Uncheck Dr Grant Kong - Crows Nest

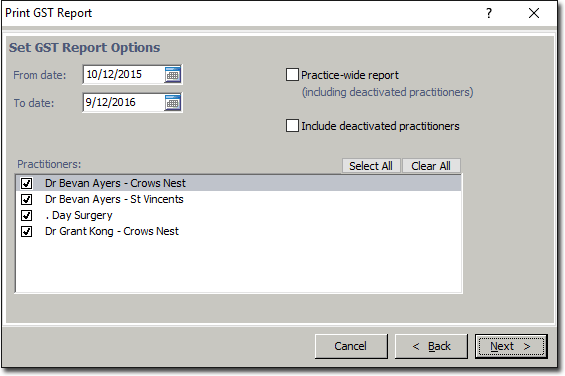pyautogui.click(x=26, y=231)
